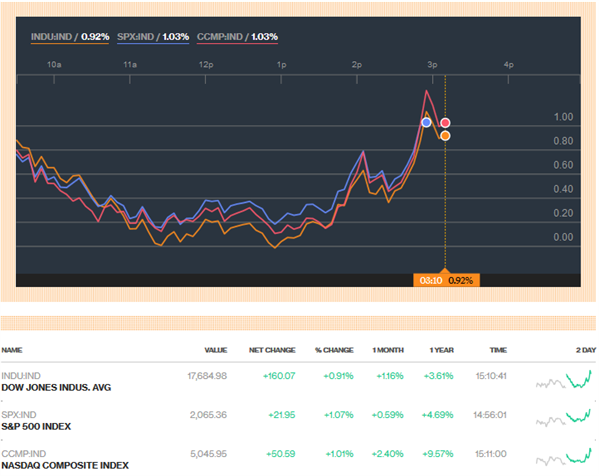Image resolution: width=599 pixels, height=476 pixels.
Task: Click net change +50.59
Action: click(280, 454)
